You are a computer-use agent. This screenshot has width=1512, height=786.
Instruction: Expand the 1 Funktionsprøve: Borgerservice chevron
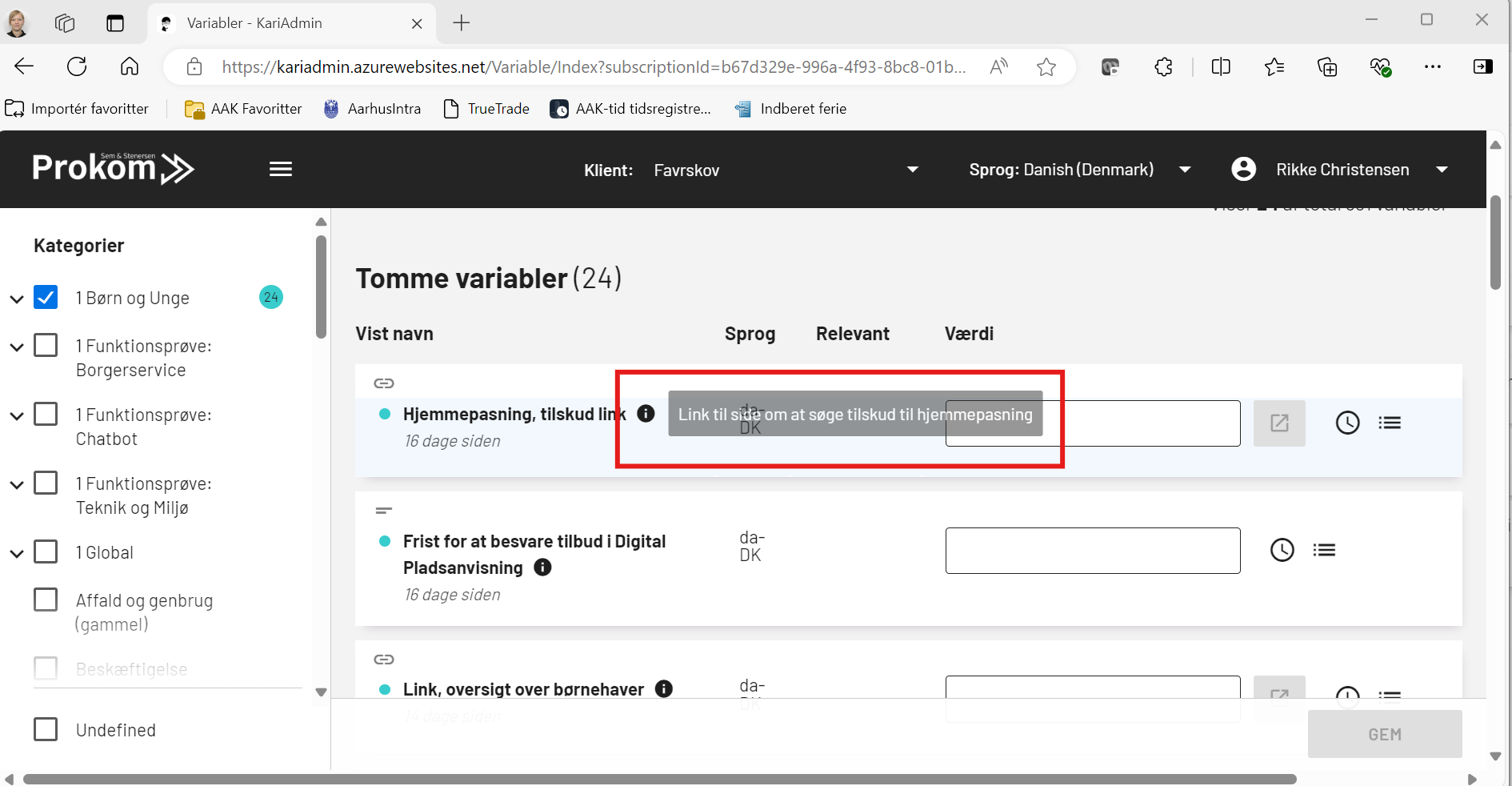point(17,347)
